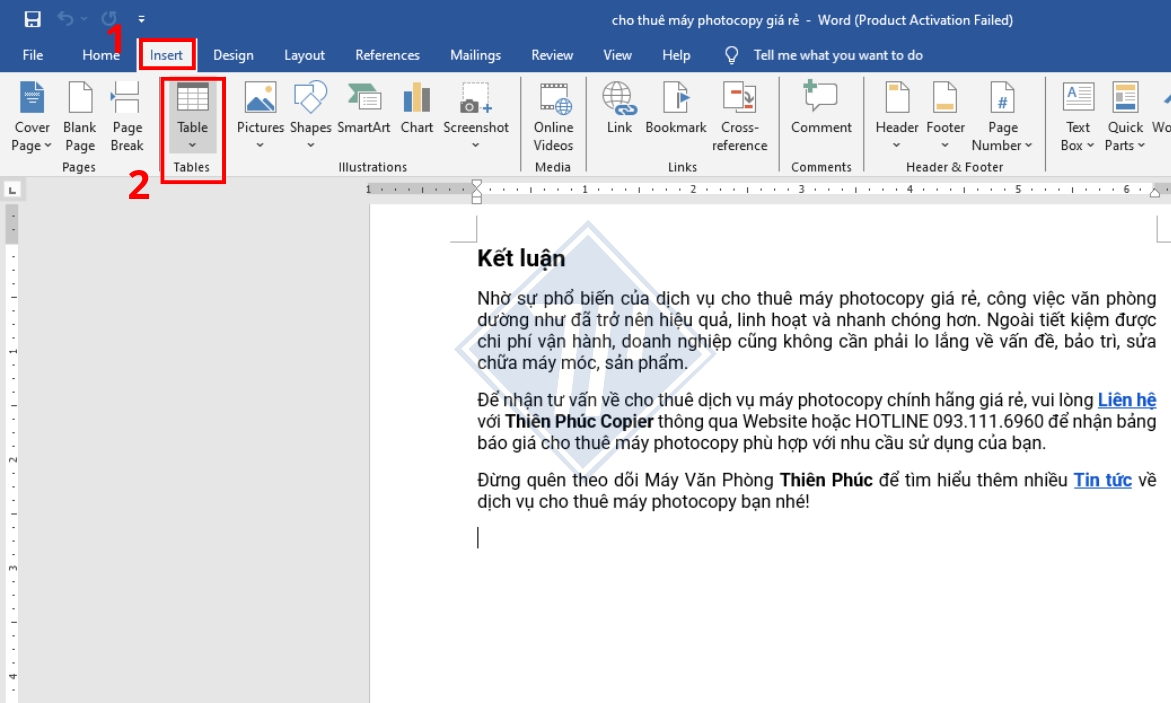Add a new Comment

[x=821, y=110]
